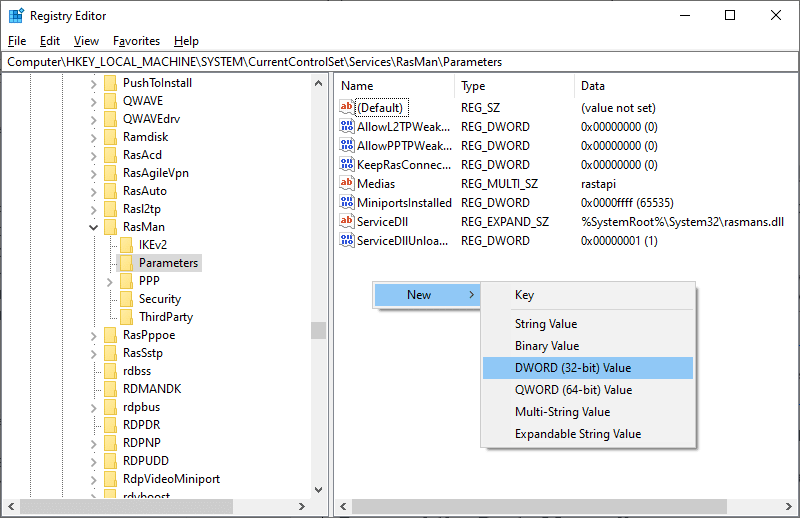Select the Security key in tree
The height and width of the screenshot is (518, 800).
pyautogui.click(x=159, y=299)
